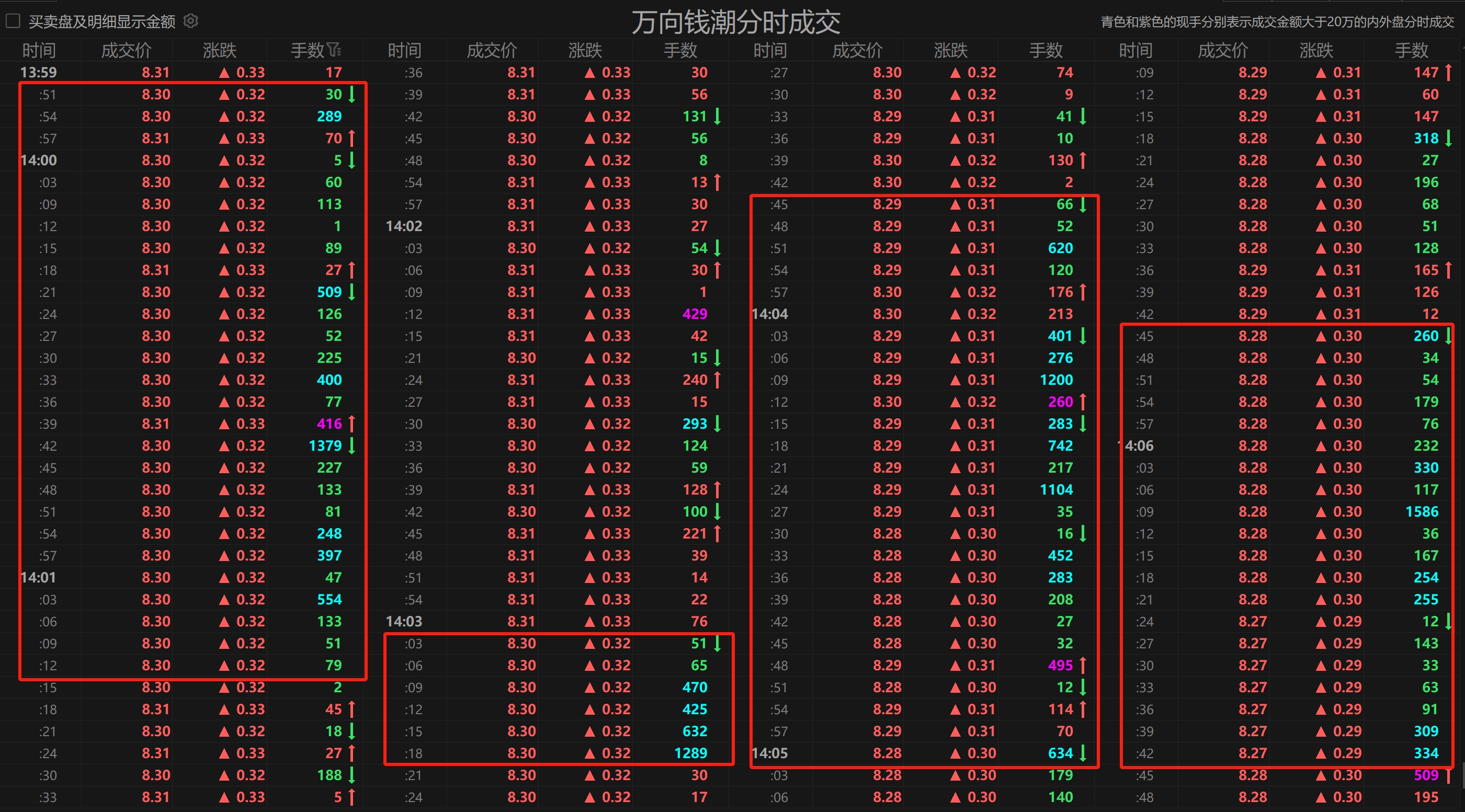Select the 14:00 time cell
Screen dimensions: 1465x812
pyautogui.click(x=39, y=161)
